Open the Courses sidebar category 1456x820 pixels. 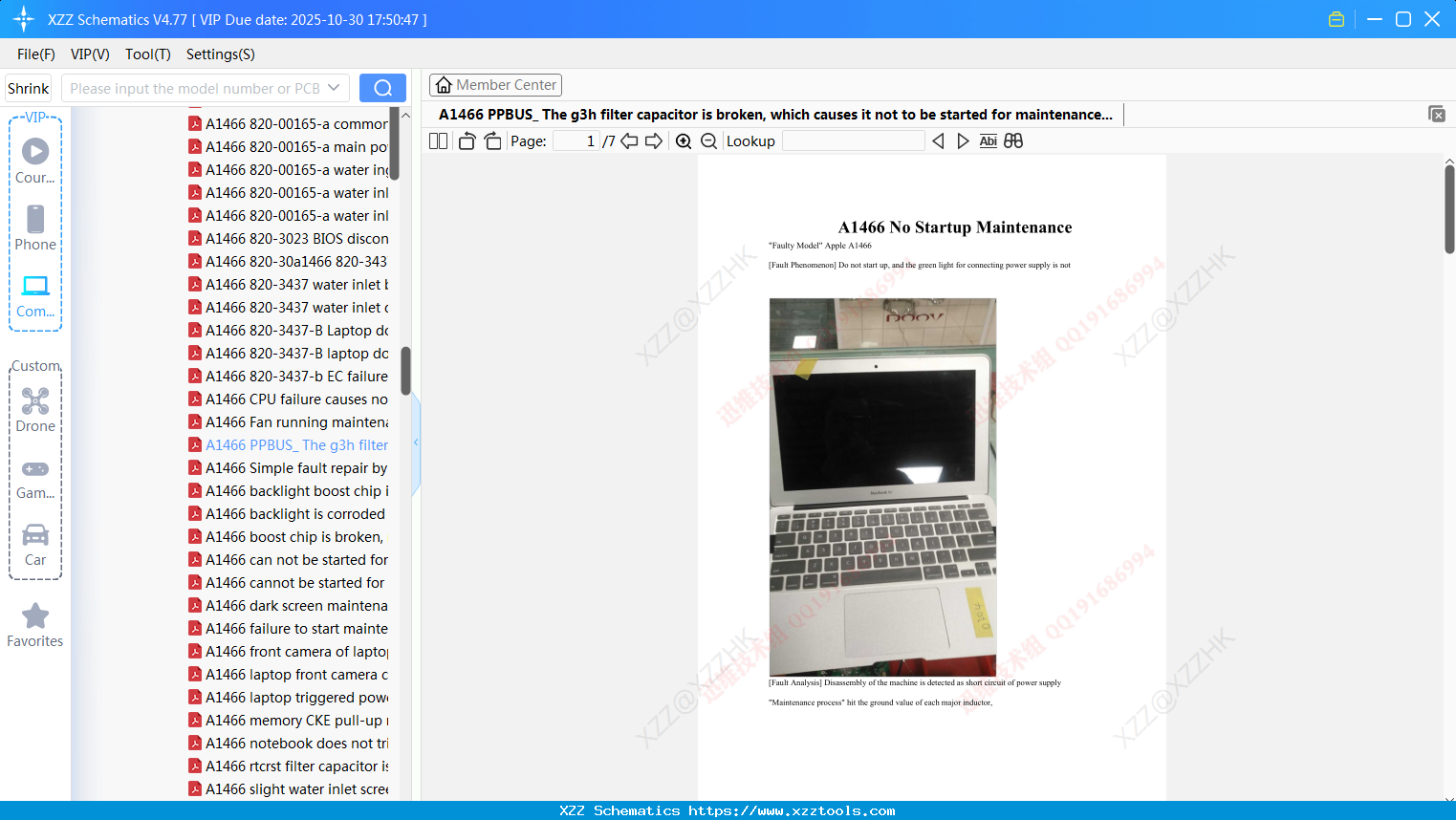pyautogui.click(x=35, y=161)
